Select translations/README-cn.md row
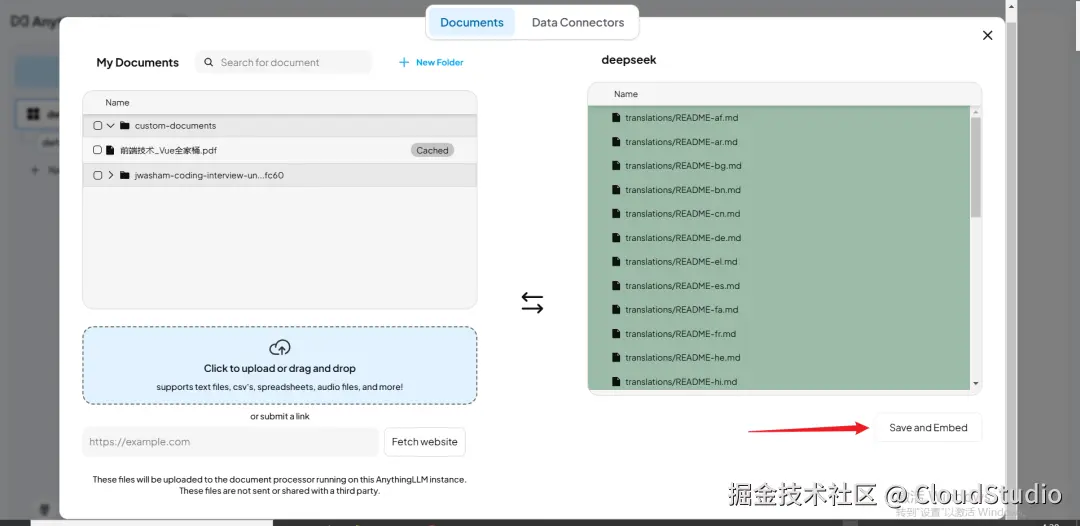Image resolution: width=1080 pixels, height=526 pixels. (779, 213)
